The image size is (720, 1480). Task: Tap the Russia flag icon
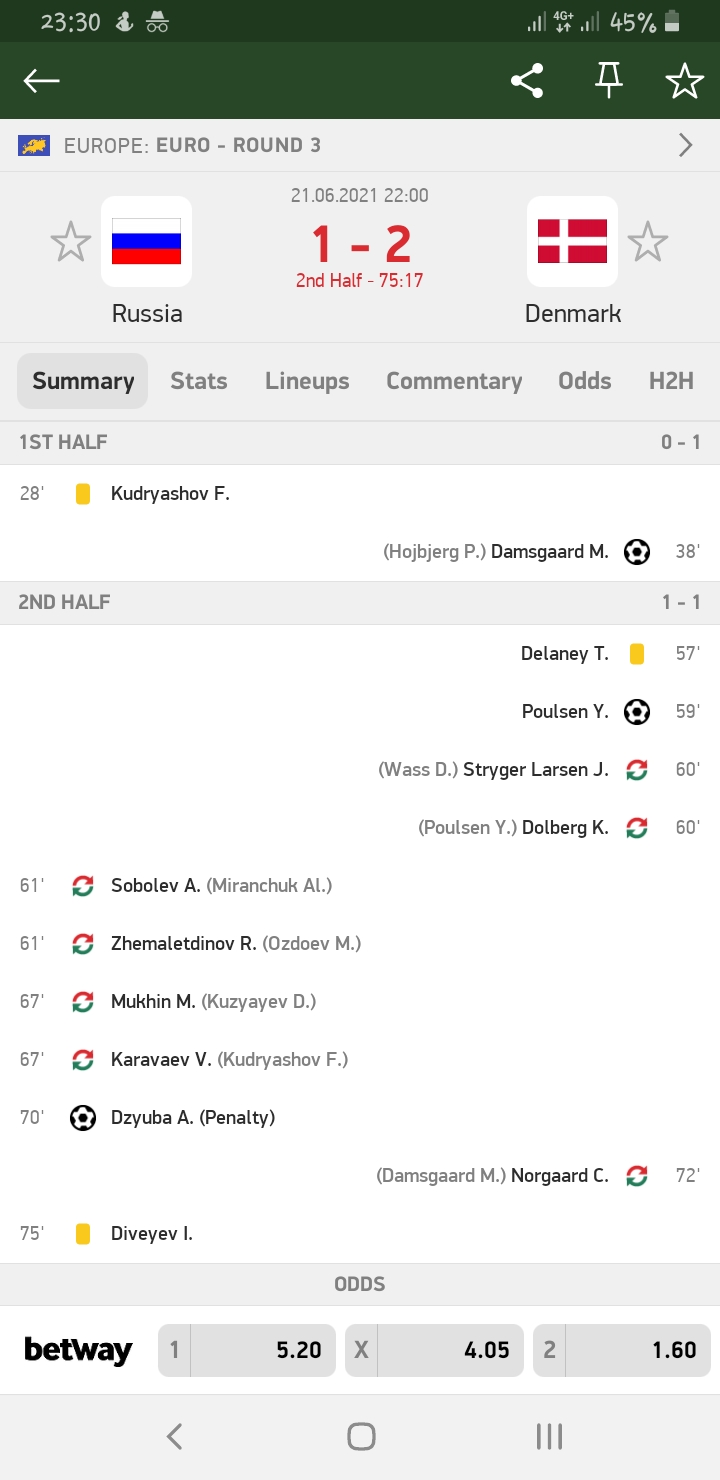point(146,242)
